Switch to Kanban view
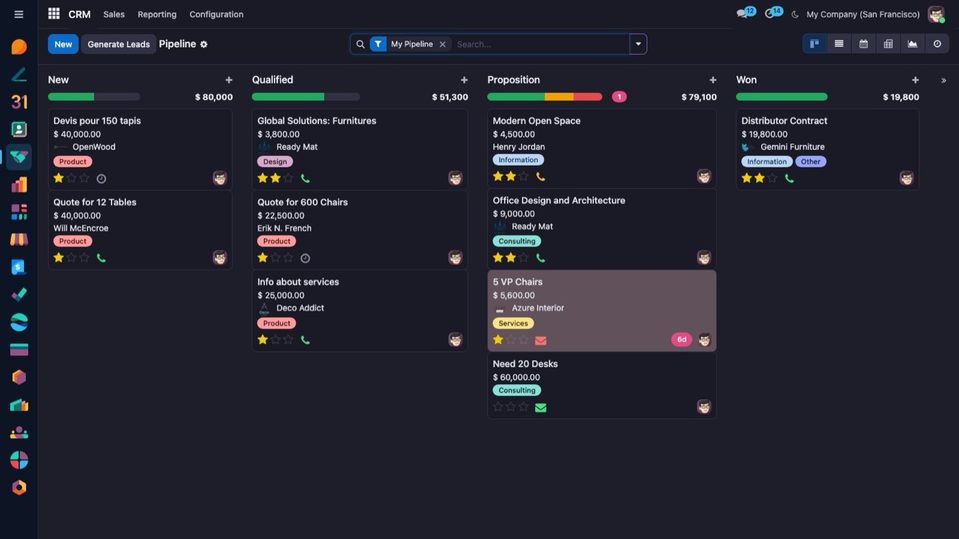This screenshot has width=959, height=539. (815, 44)
